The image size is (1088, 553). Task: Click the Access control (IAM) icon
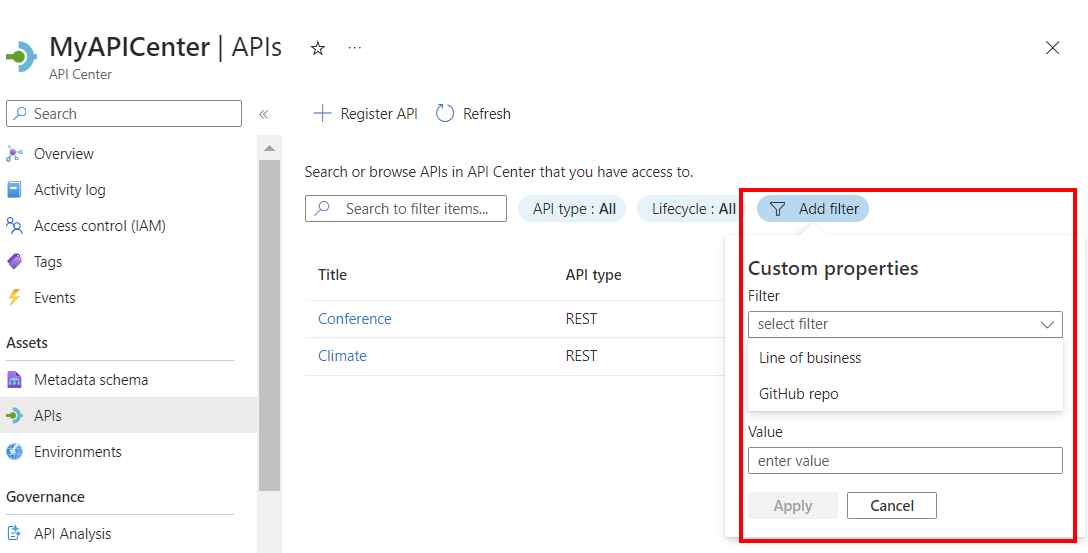pyautogui.click(x=14, y=226)
